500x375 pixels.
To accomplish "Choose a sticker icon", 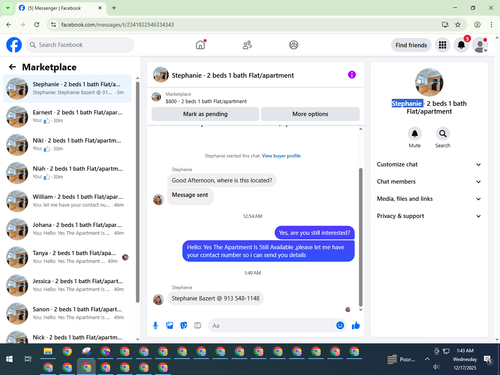I will pyautogui.click(x=183, y=325).
